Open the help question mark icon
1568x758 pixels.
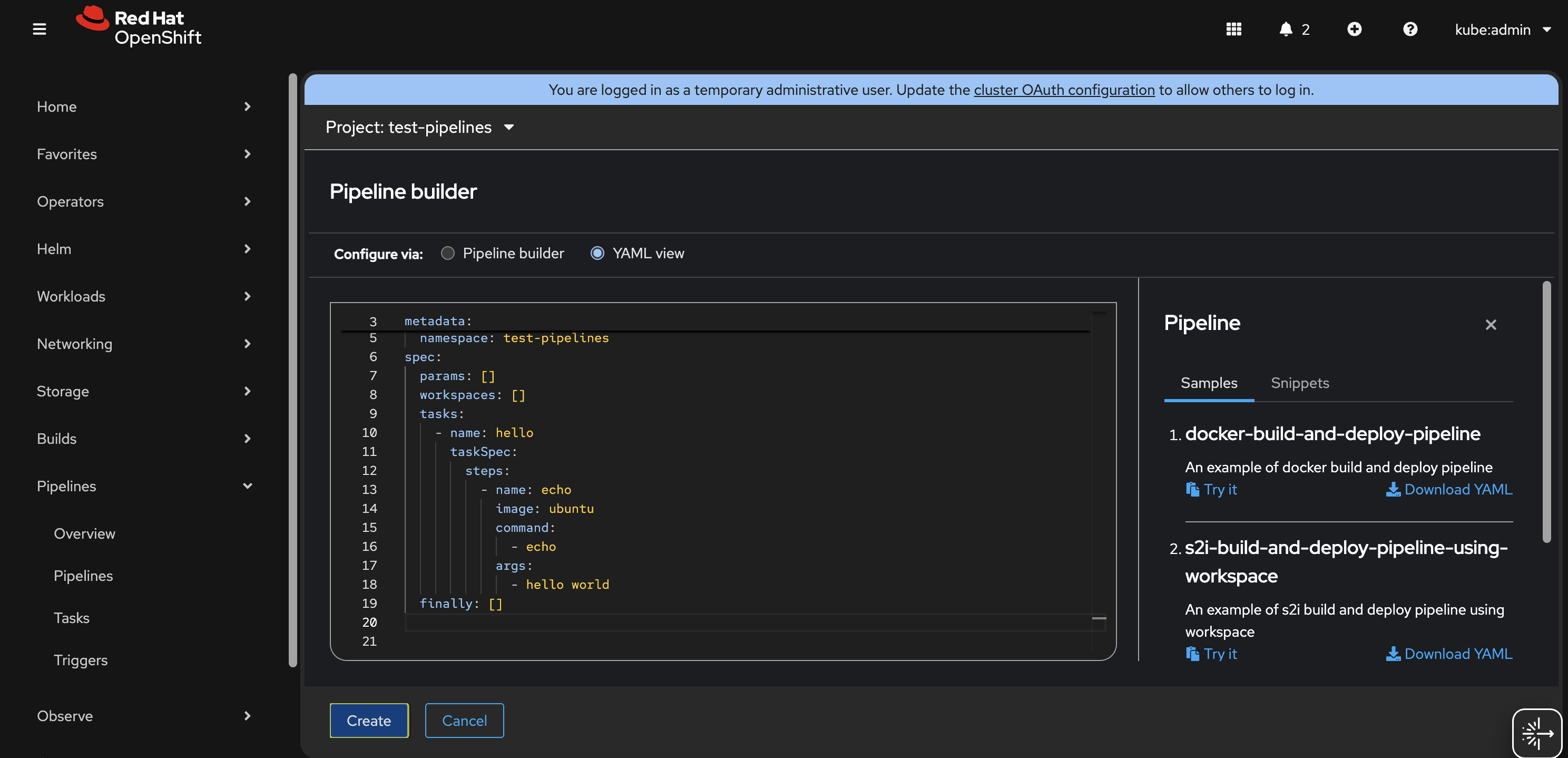1410,28
